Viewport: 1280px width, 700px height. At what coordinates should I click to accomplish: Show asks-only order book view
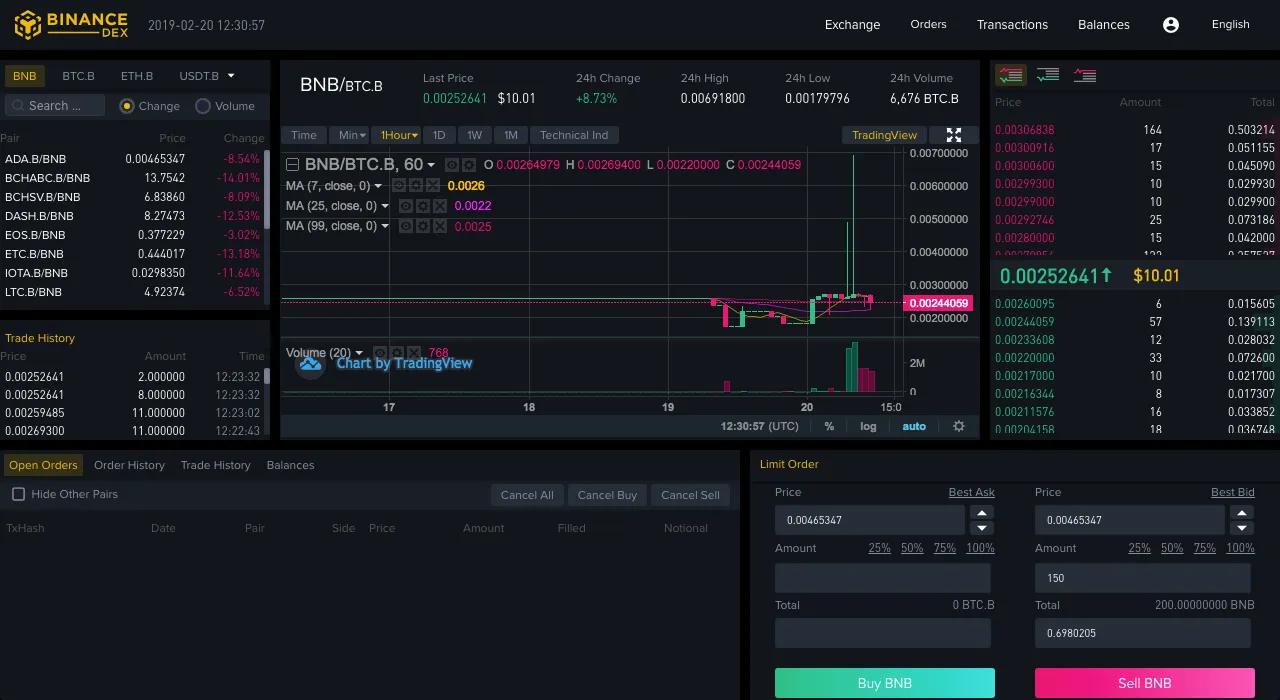(1085, 75)
